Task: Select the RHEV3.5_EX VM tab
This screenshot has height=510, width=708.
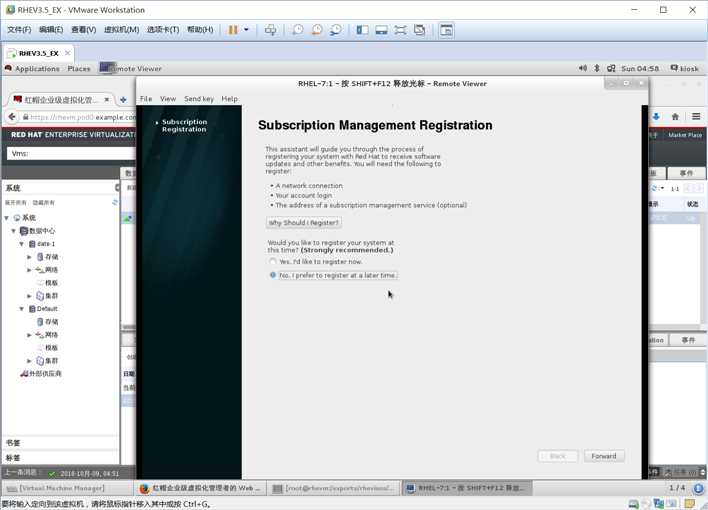Action: click(38, 53)
